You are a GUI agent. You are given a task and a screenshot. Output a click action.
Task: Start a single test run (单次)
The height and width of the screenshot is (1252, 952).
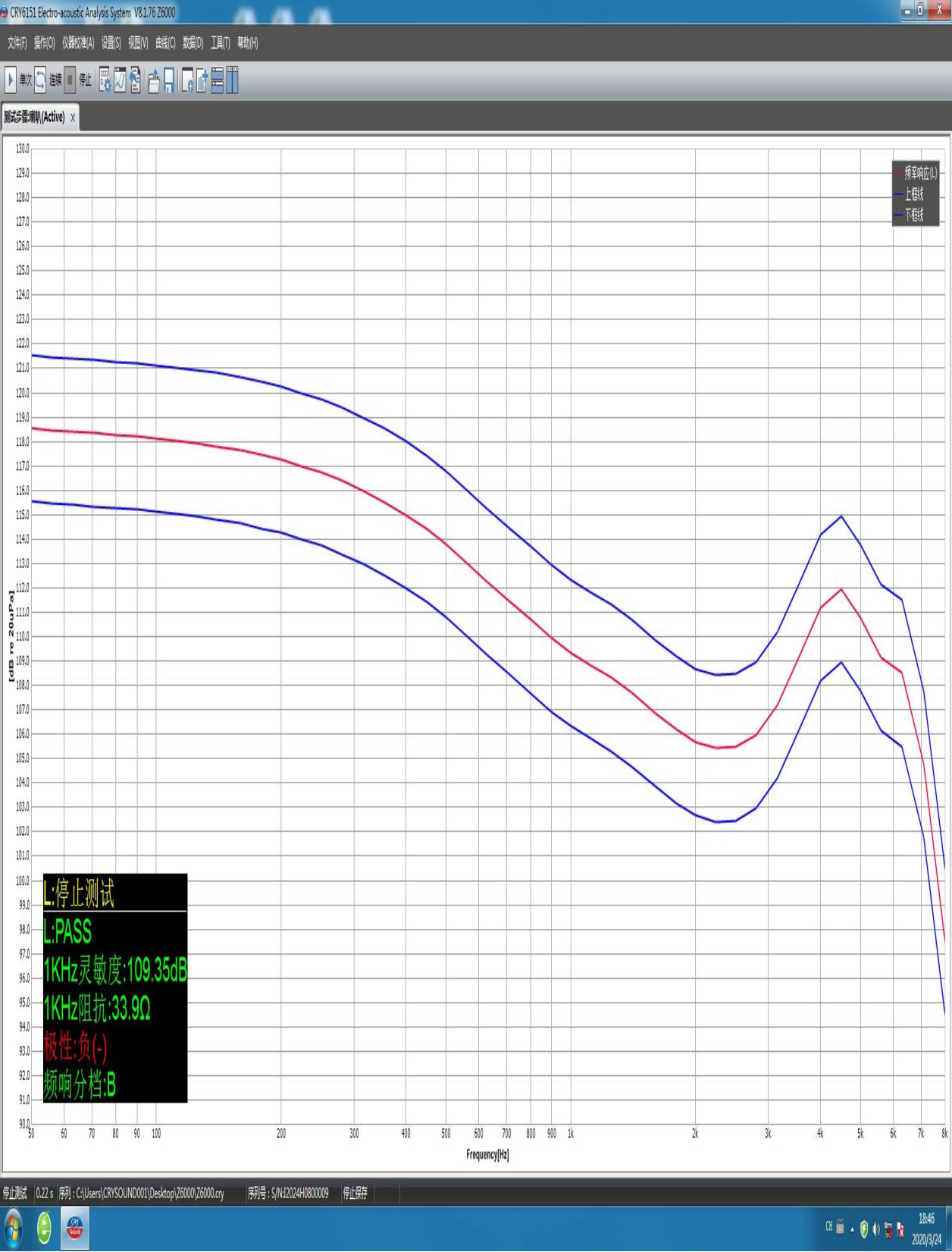(18, 80)
